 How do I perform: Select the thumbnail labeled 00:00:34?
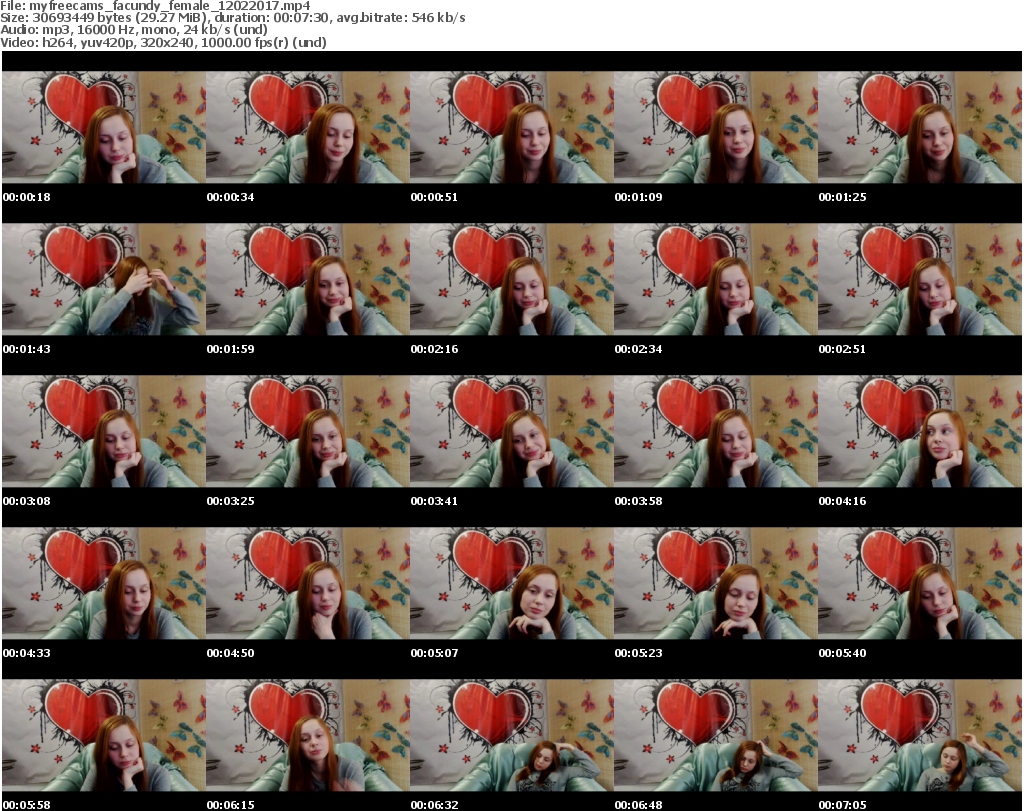308,127
